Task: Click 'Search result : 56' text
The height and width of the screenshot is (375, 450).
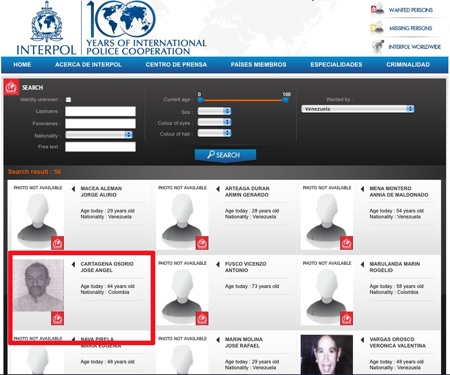Action: (x=35, y=172)
